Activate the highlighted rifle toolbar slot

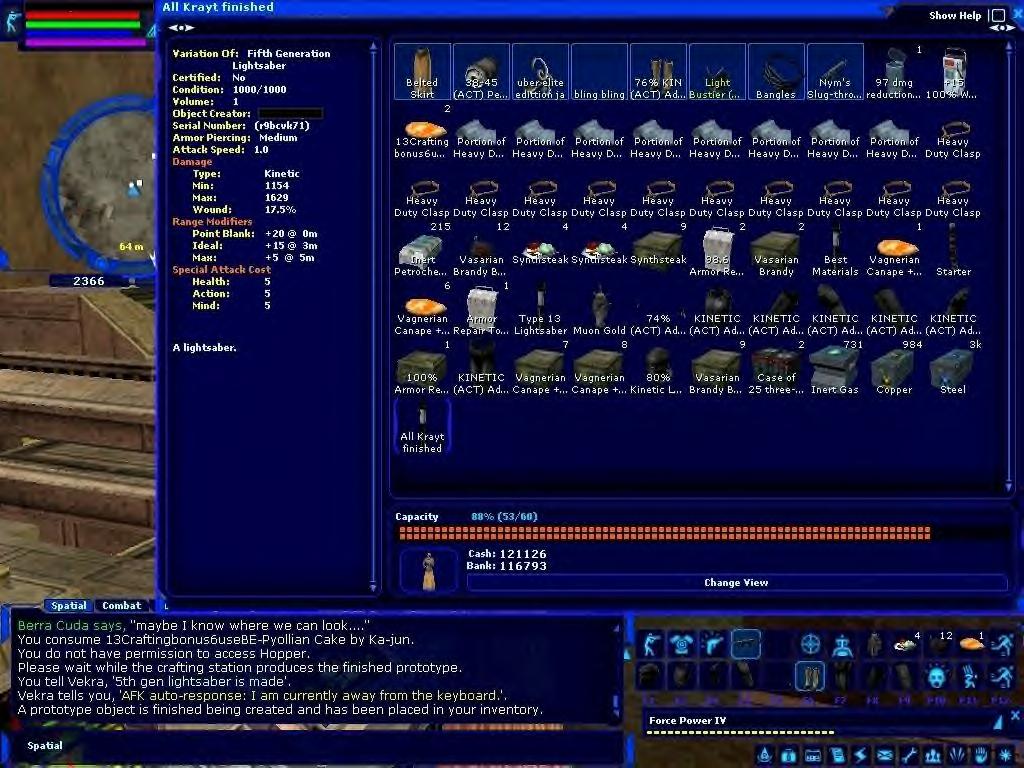click(746, 644)
